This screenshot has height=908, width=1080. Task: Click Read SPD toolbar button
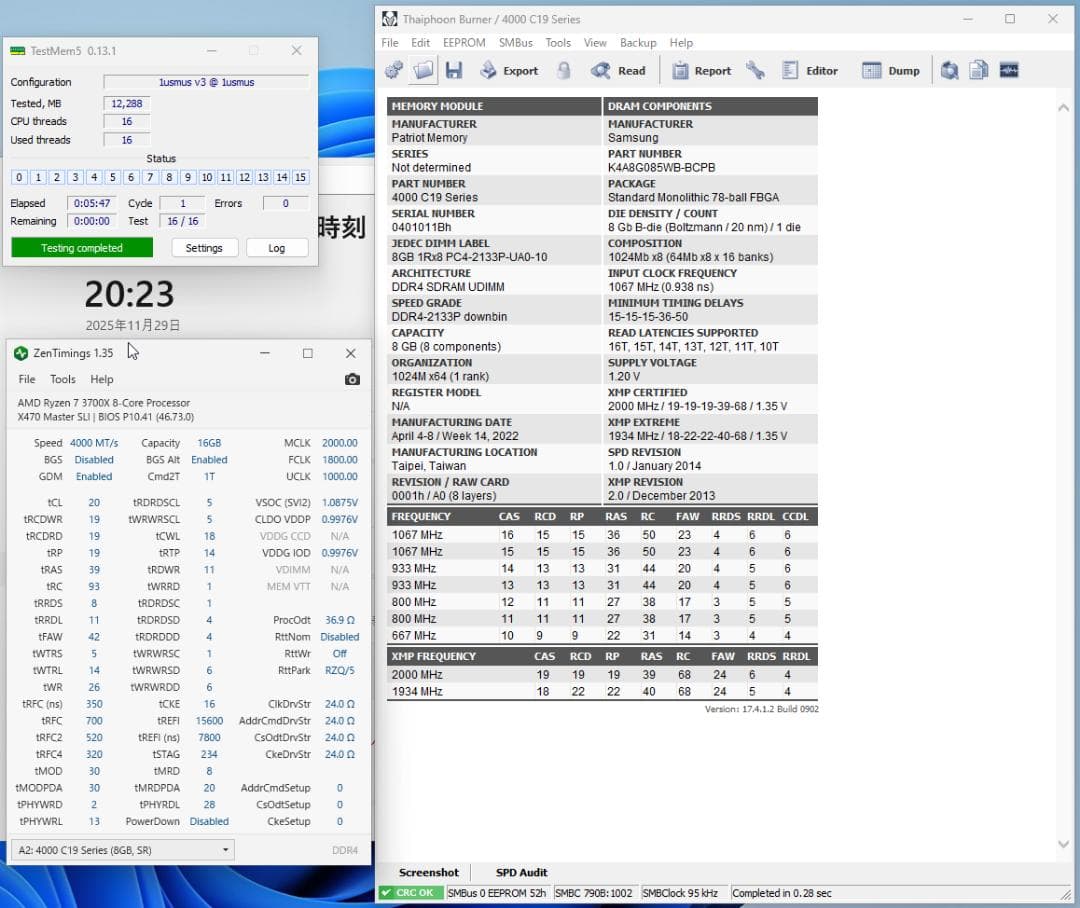pos(618,70)
